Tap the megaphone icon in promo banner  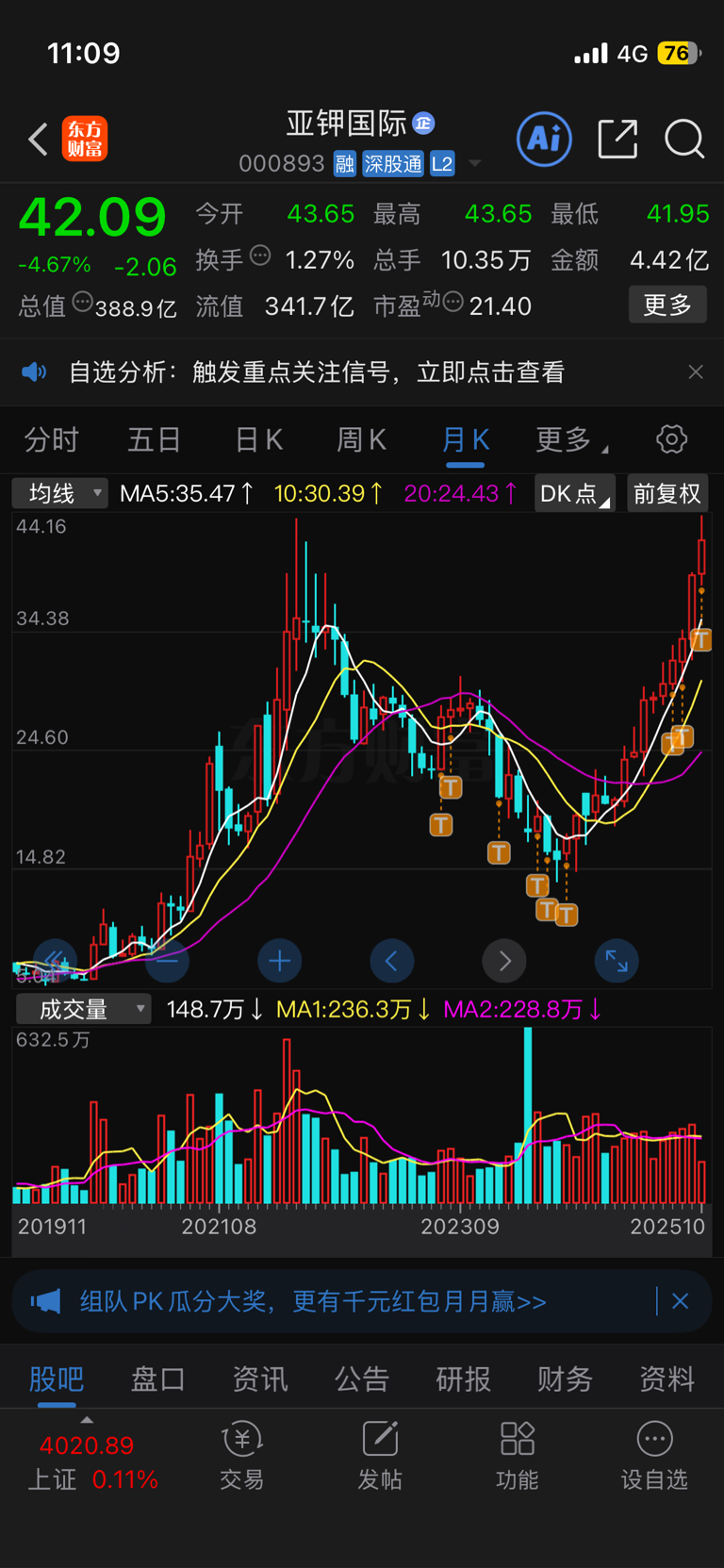pyautogui.click(x=45, y=1302)
